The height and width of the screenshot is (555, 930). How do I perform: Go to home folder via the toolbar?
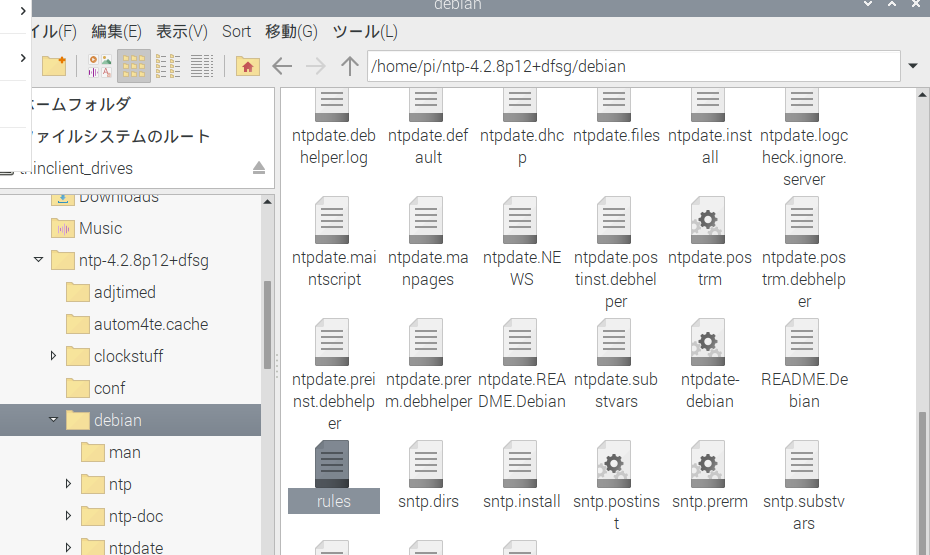pyautogui.click(x=247, y=66)
